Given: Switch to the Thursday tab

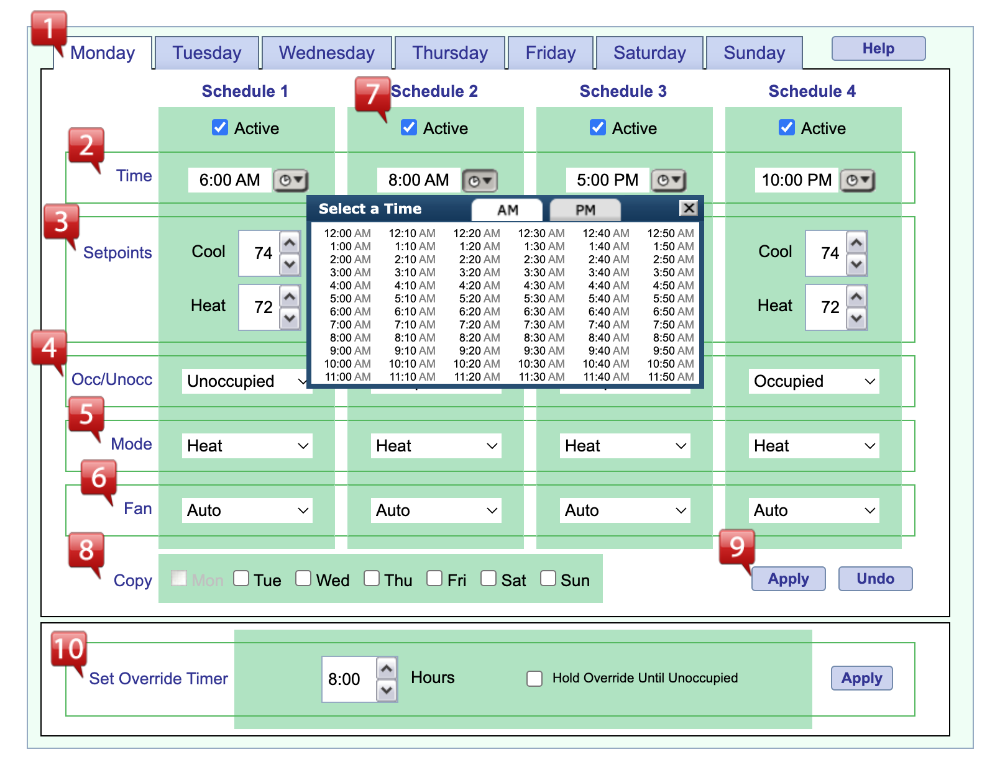Looking at the screenshot, I should tap(450, 53).
